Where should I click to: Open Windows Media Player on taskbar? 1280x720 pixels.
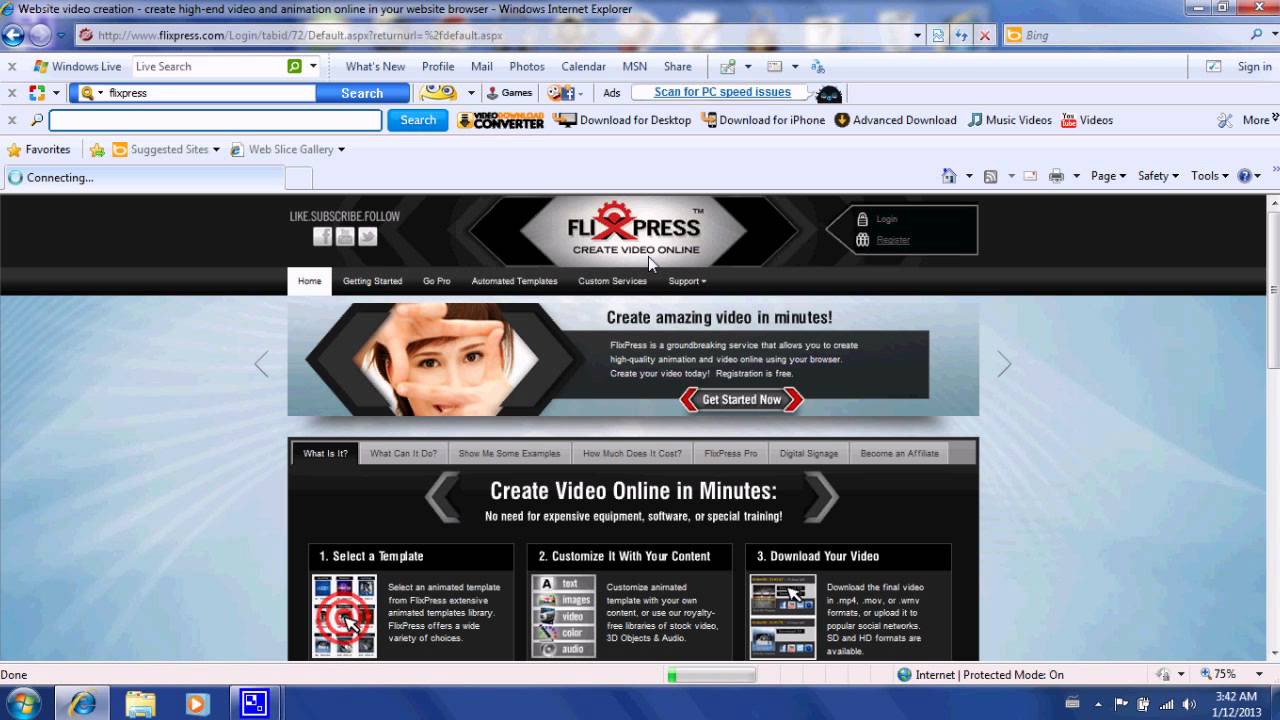[197, 704]
